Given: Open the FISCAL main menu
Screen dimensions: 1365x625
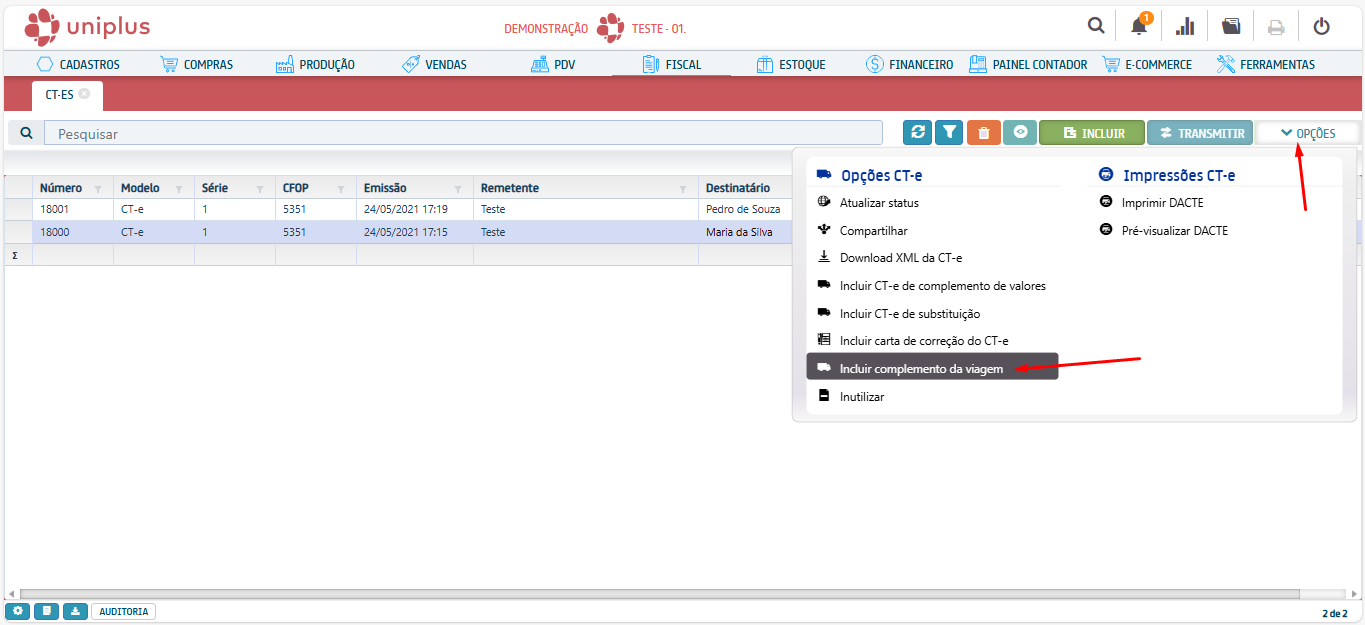Looking at the screenshot, I should [672, 65].
